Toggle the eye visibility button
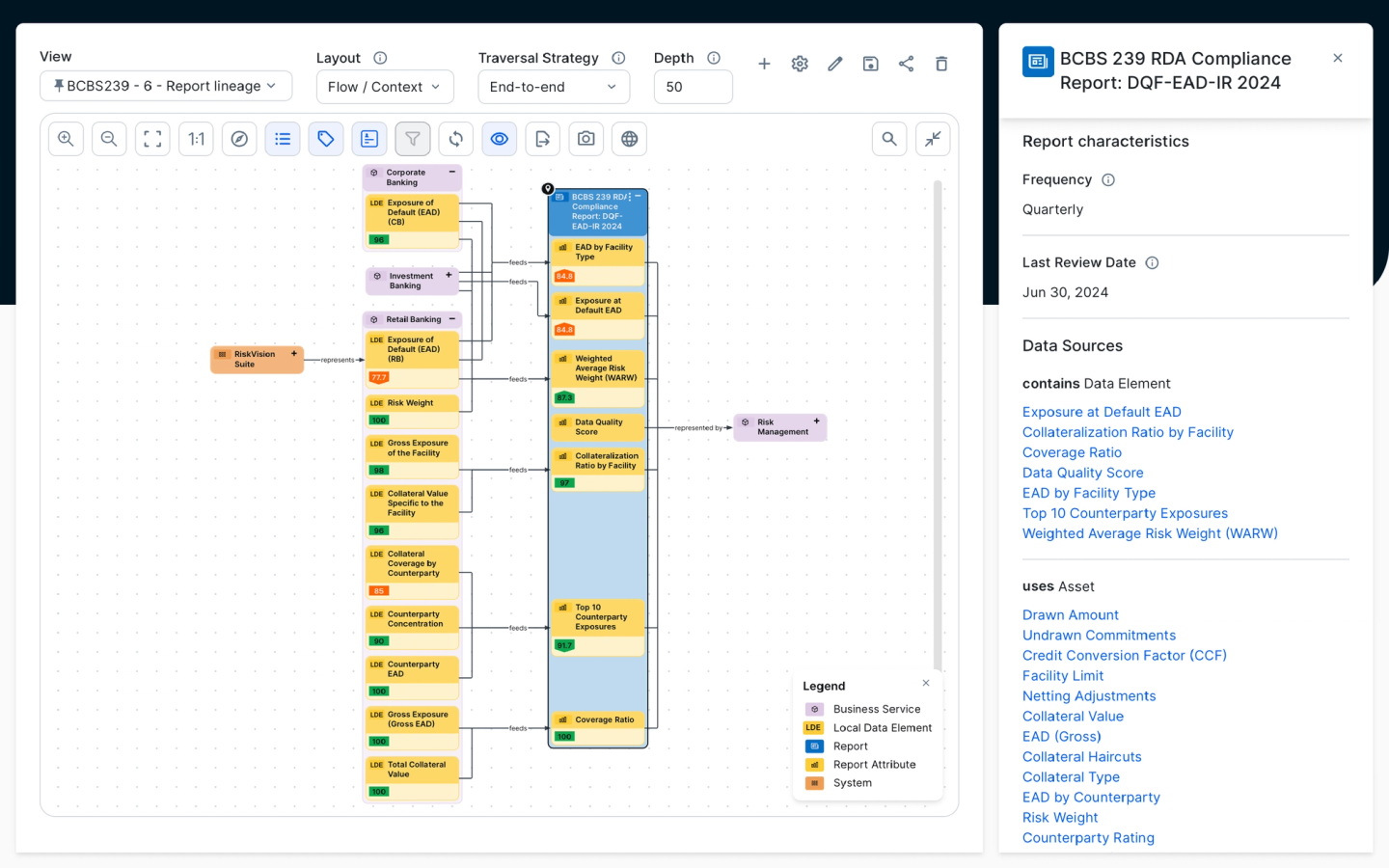Image resolution: width=1389 pixels, height=868 pixels. [x=499, y=139]
